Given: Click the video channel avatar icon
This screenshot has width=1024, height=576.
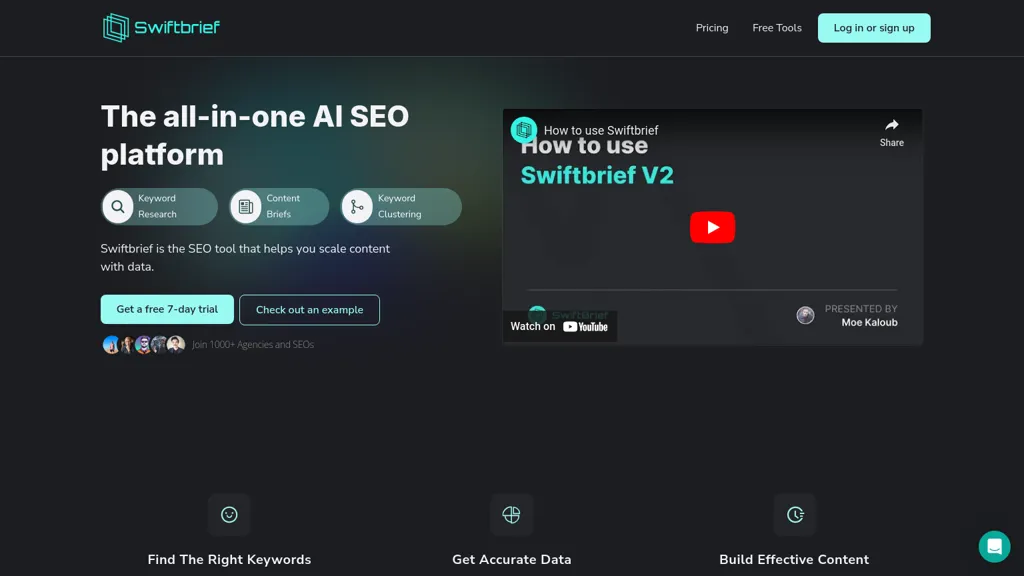Looking at the screenshot, I should pyautogui.click(x=524, y=130).
